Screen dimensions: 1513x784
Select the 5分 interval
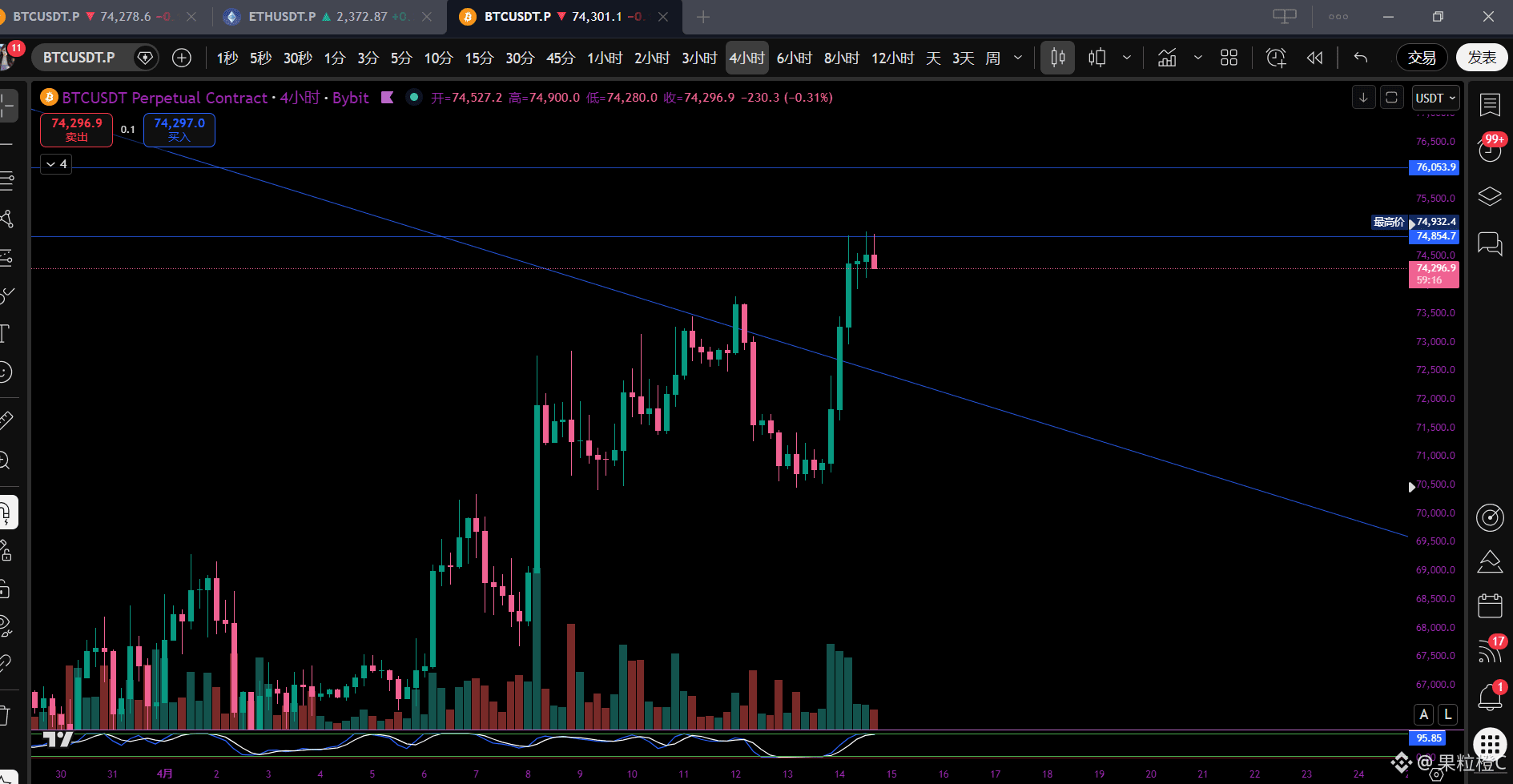coord(401,58)
